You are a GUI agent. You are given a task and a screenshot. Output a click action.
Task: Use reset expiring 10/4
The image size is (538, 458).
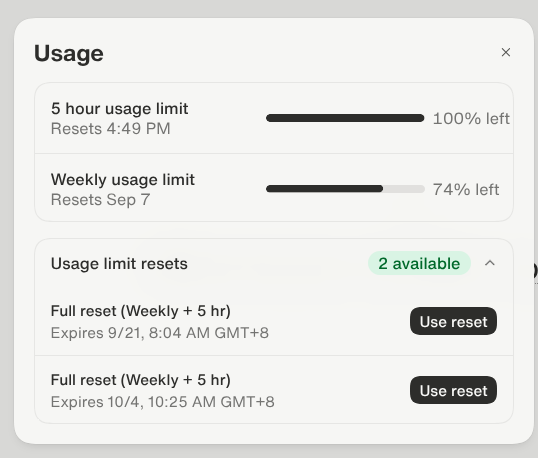coord(453,390)
